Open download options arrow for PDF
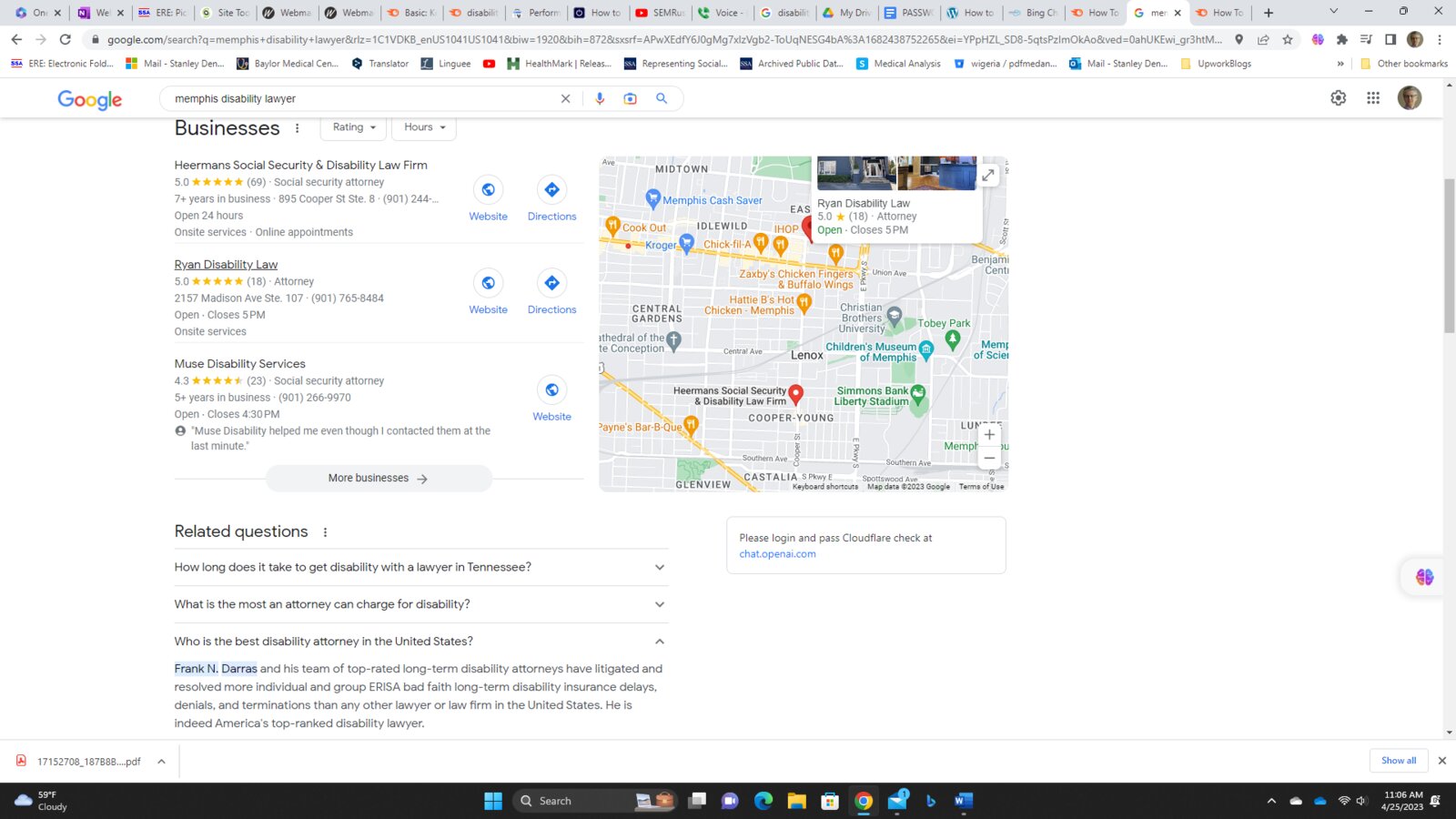This screenshot has height=819, width=1456. [161, 762]
